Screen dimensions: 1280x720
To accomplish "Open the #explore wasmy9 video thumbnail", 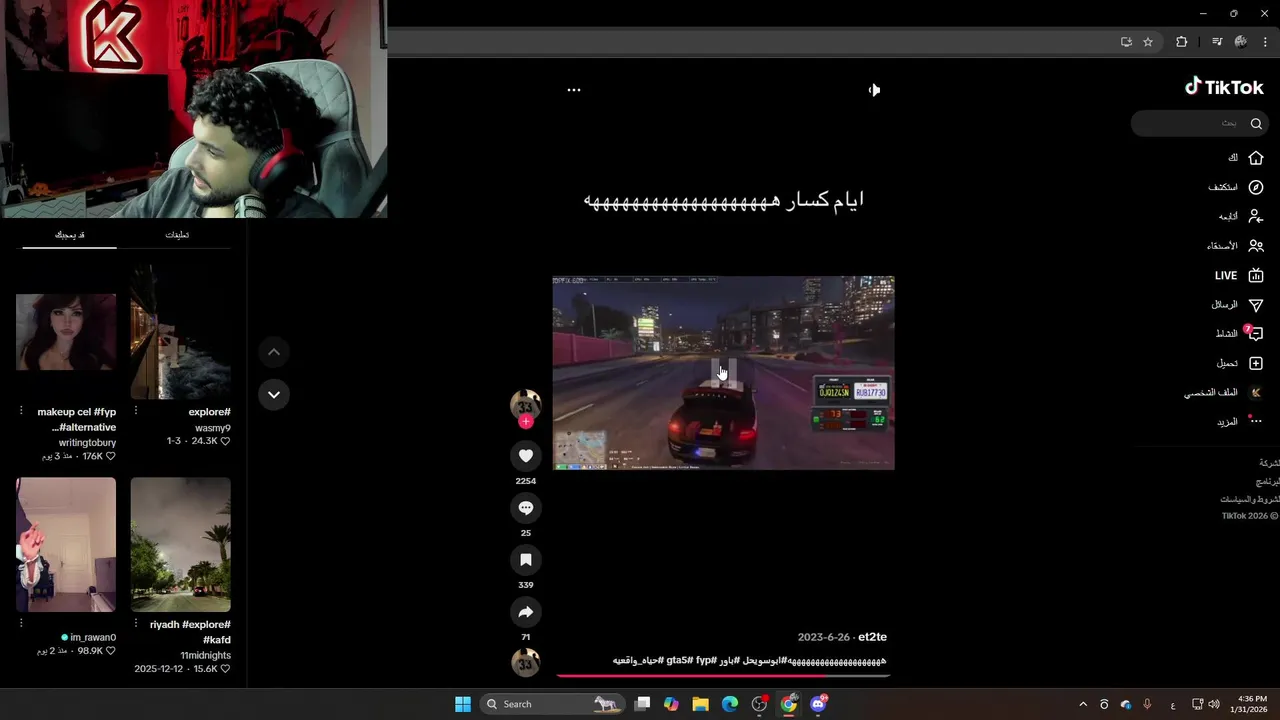I will coord(181,332).
